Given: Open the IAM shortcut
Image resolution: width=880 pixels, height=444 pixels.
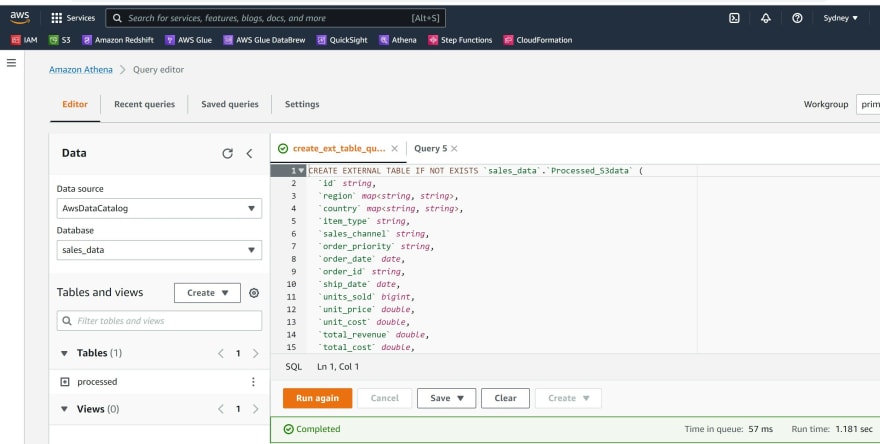Looking at the screenshot, I should [x=24, y=40].
